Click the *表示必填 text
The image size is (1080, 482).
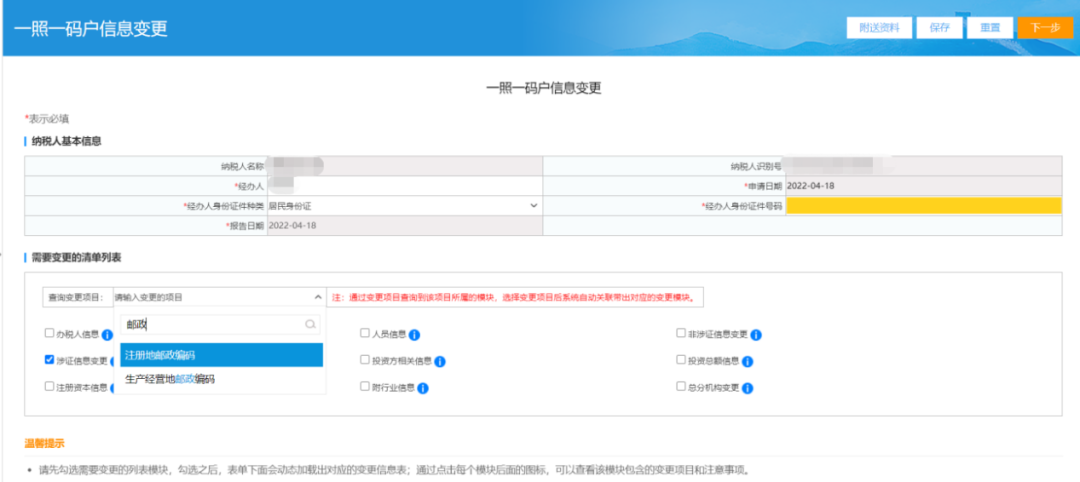tap(46, 118)
